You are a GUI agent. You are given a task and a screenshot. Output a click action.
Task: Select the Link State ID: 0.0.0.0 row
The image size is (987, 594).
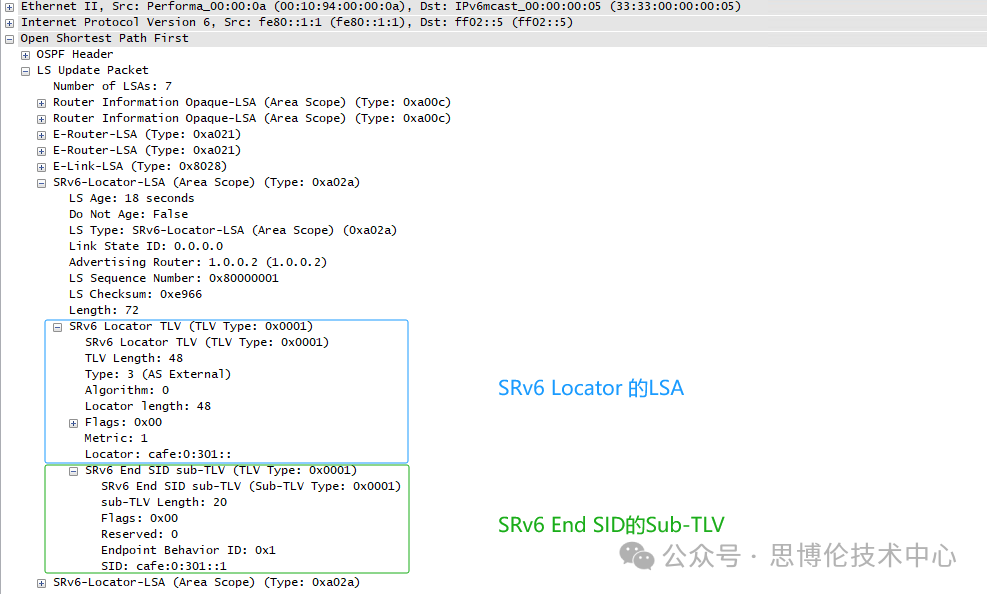click(x=145, y=246)
